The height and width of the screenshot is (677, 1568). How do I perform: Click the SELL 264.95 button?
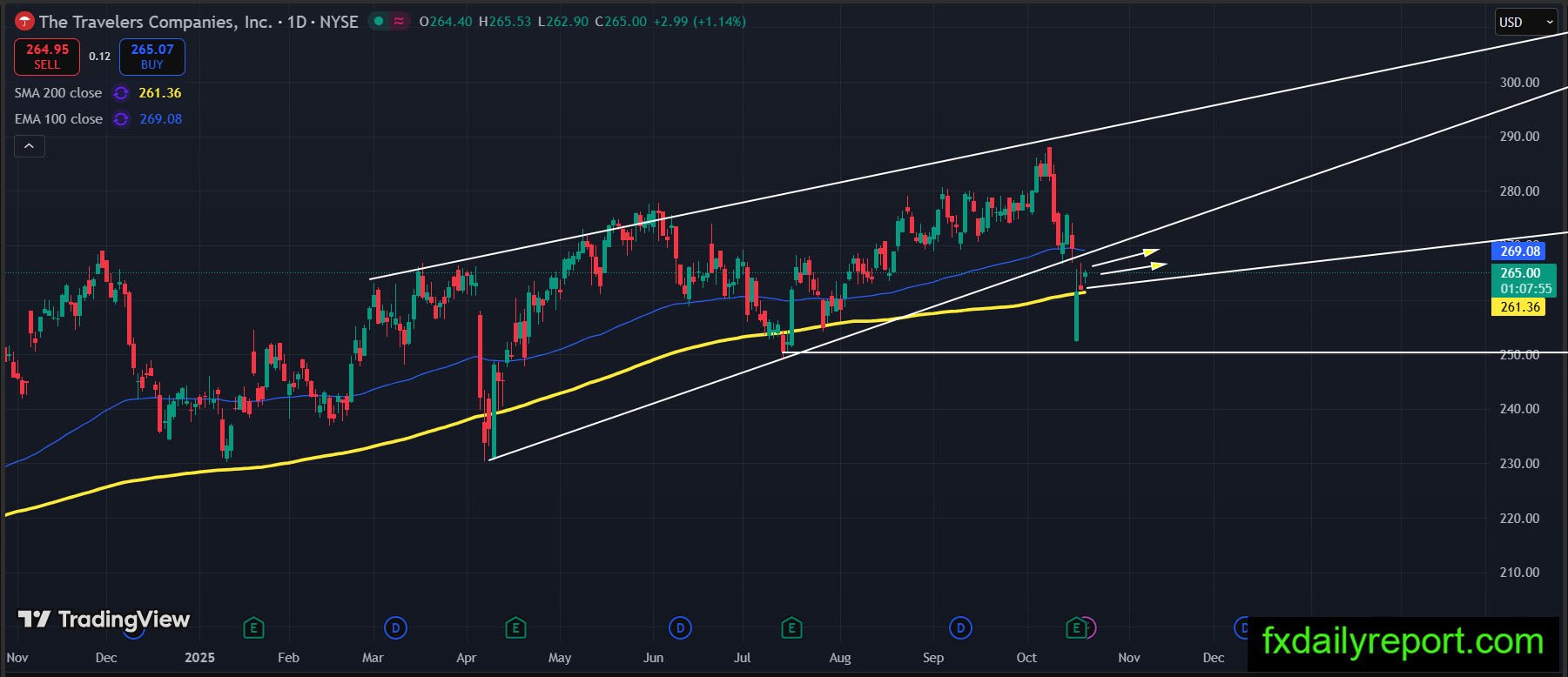[x=47, y=57]
